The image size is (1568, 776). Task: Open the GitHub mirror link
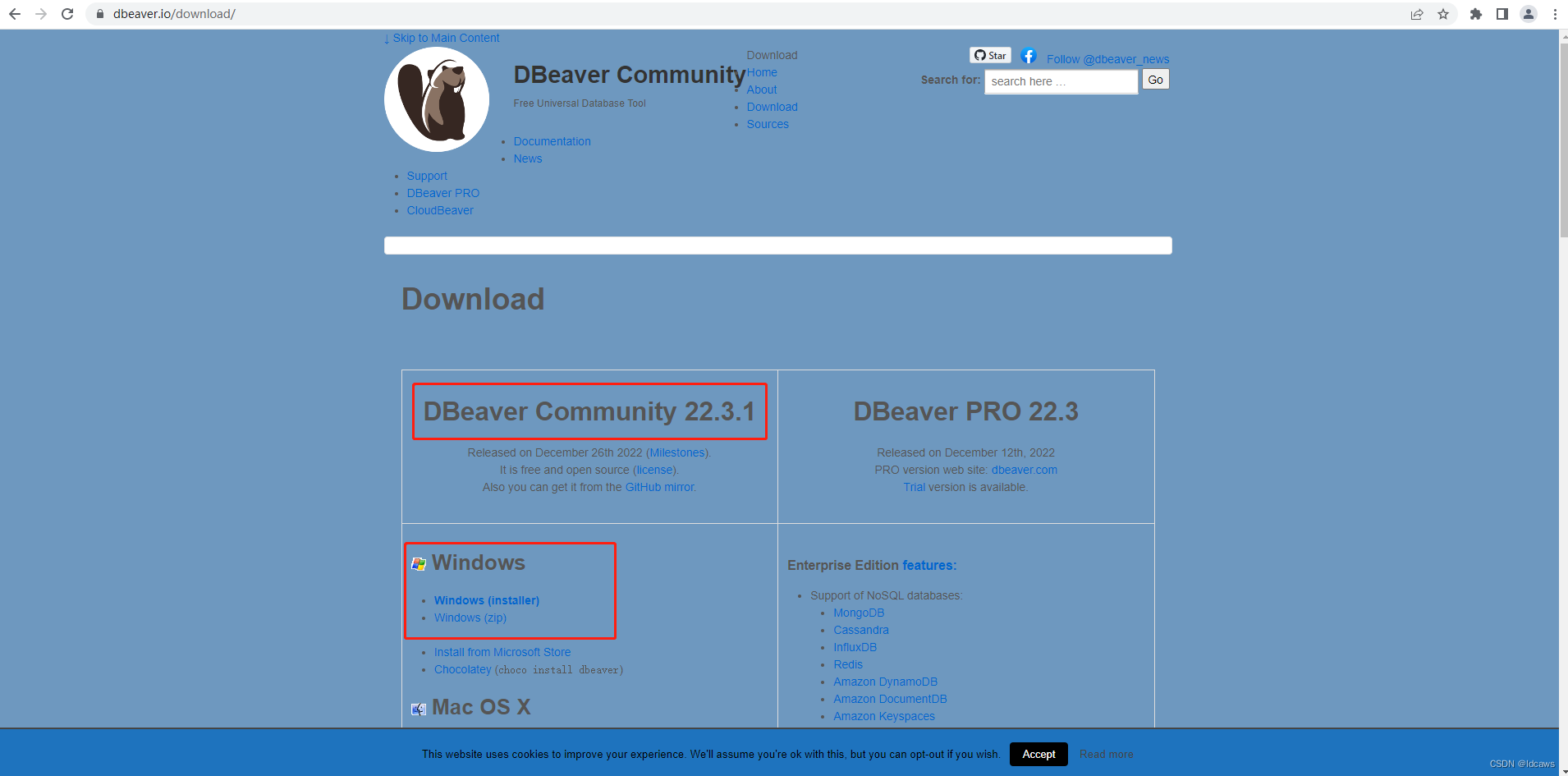pyautogui.click(x=660, y=487)
